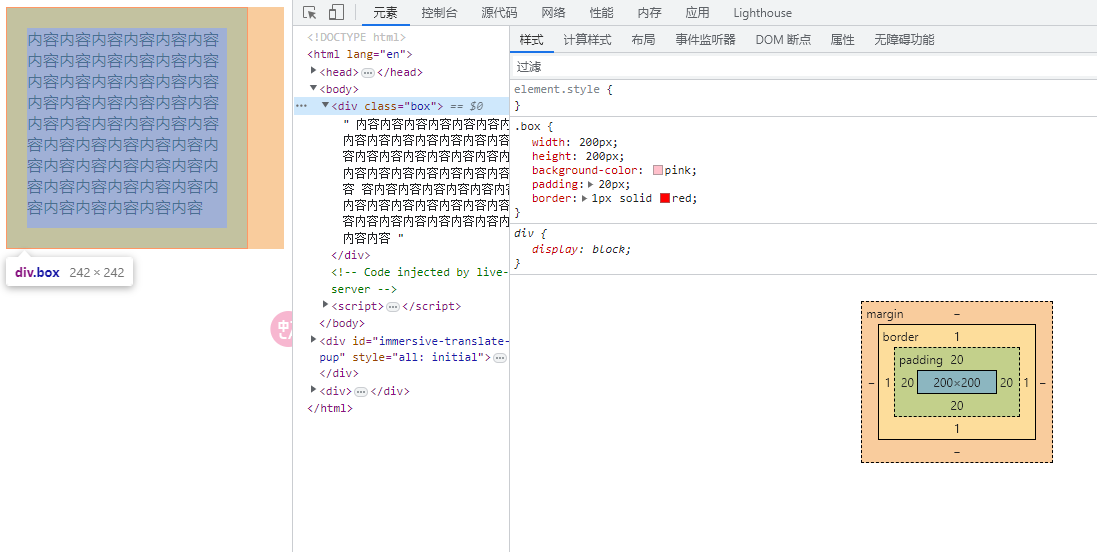
Task: Click the ellipsis badge inside head tag
Action: tap(368, 73)
